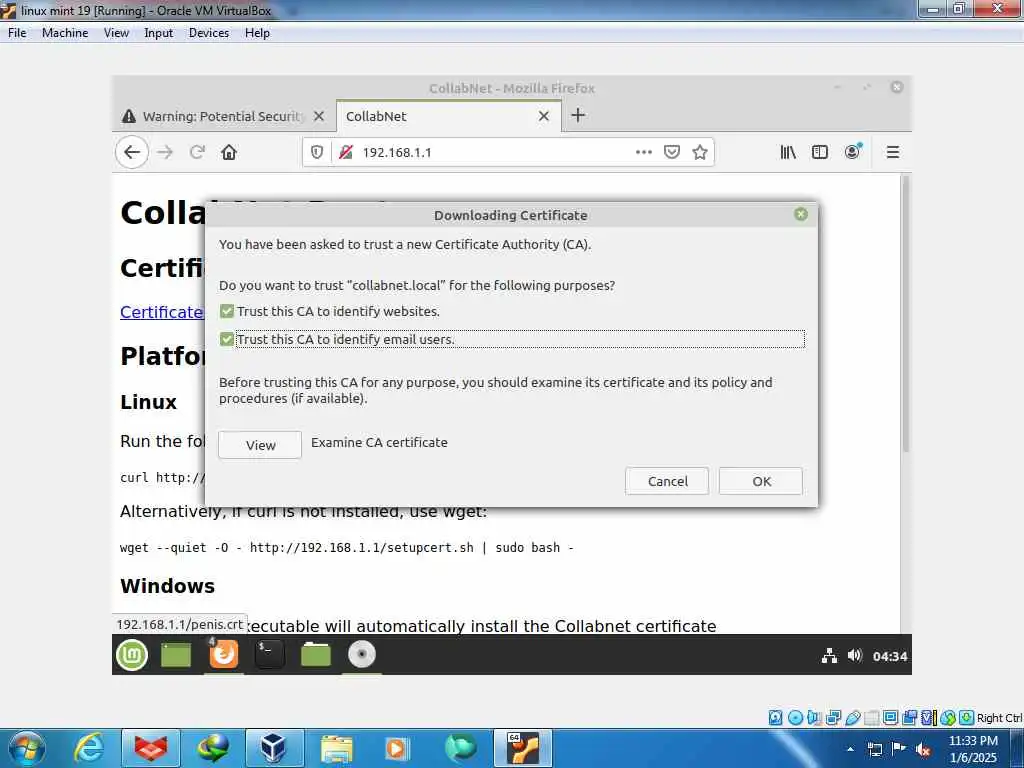The width and height of the screenshot is (1024, 768).
Task: Open VirtualBox Devices menu
Action: (x=209, y=33)
